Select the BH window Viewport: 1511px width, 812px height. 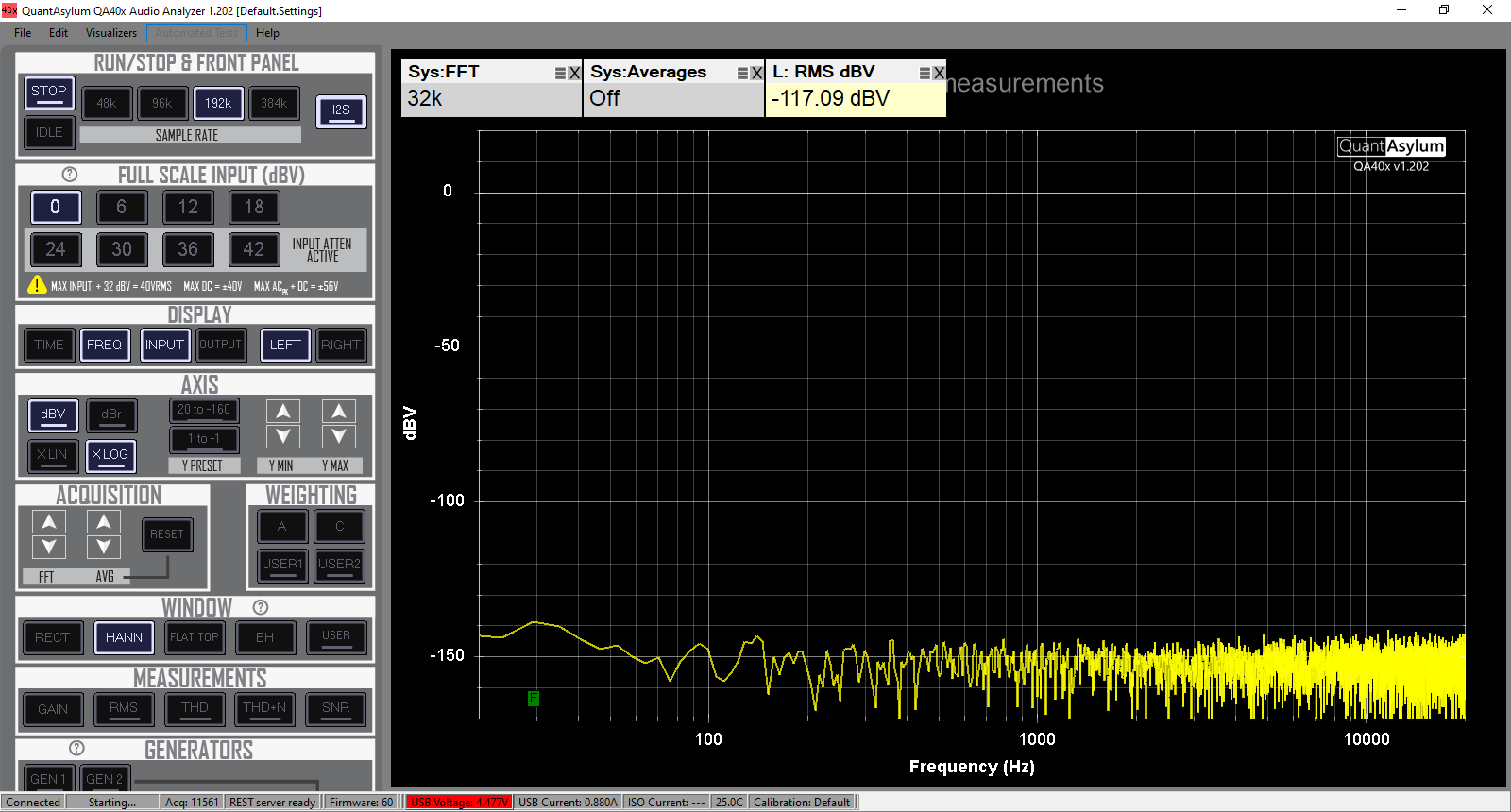(x=265, y=638)
